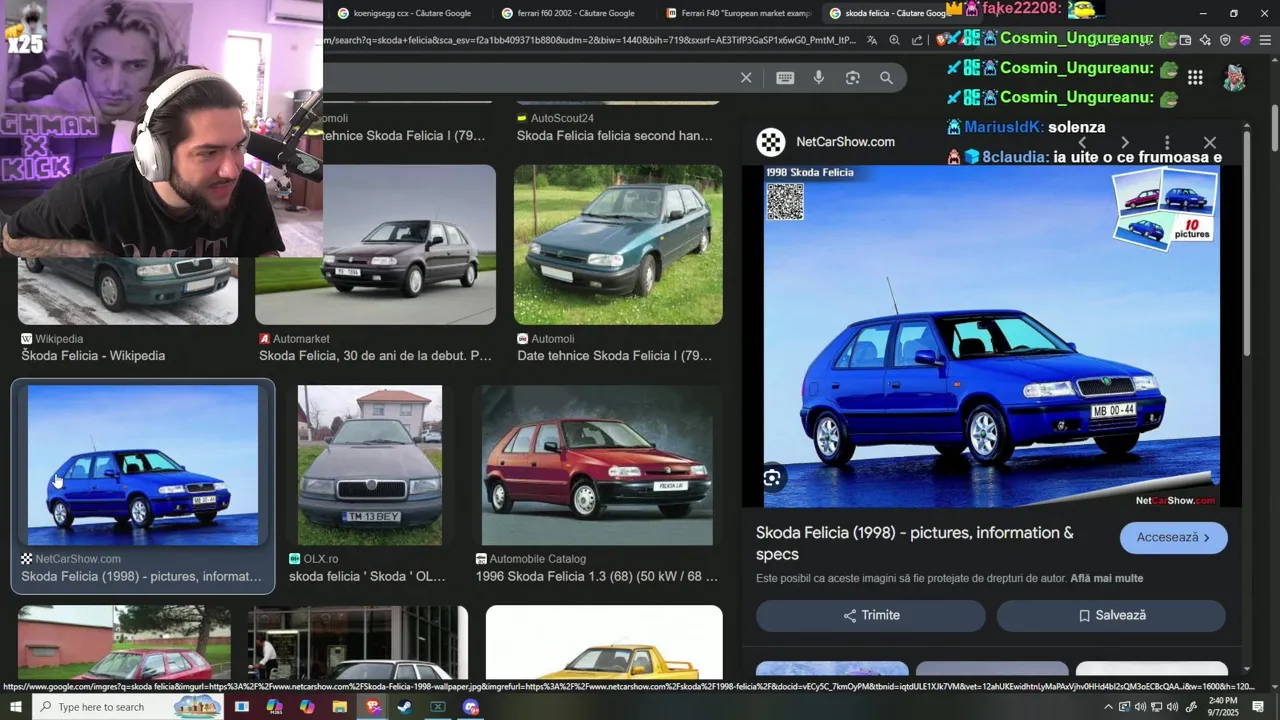Open Steam from the taskbar
The width and height of the screenshot is (1280, 720).
405,707
